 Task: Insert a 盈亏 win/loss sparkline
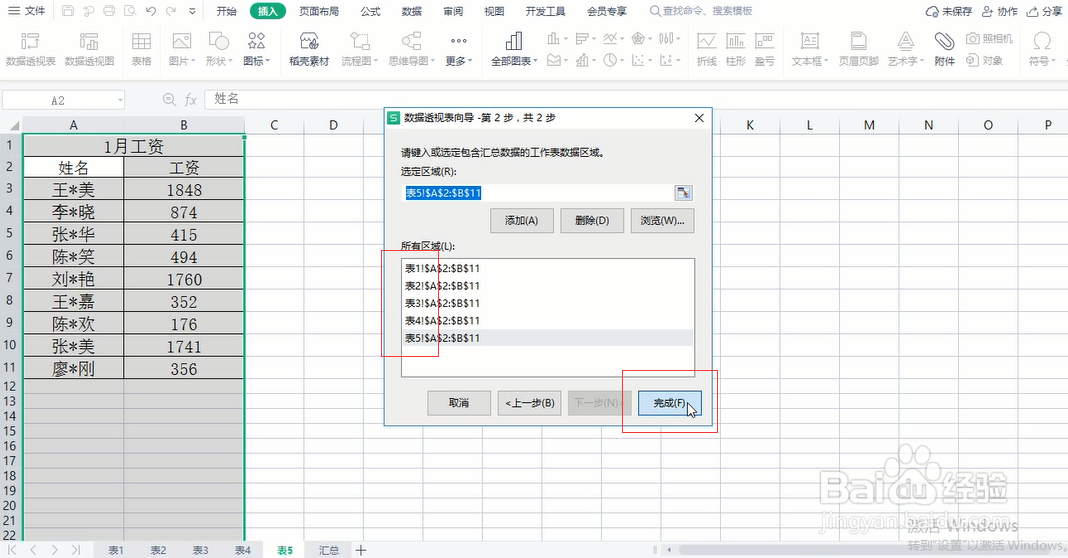point(765,48)
